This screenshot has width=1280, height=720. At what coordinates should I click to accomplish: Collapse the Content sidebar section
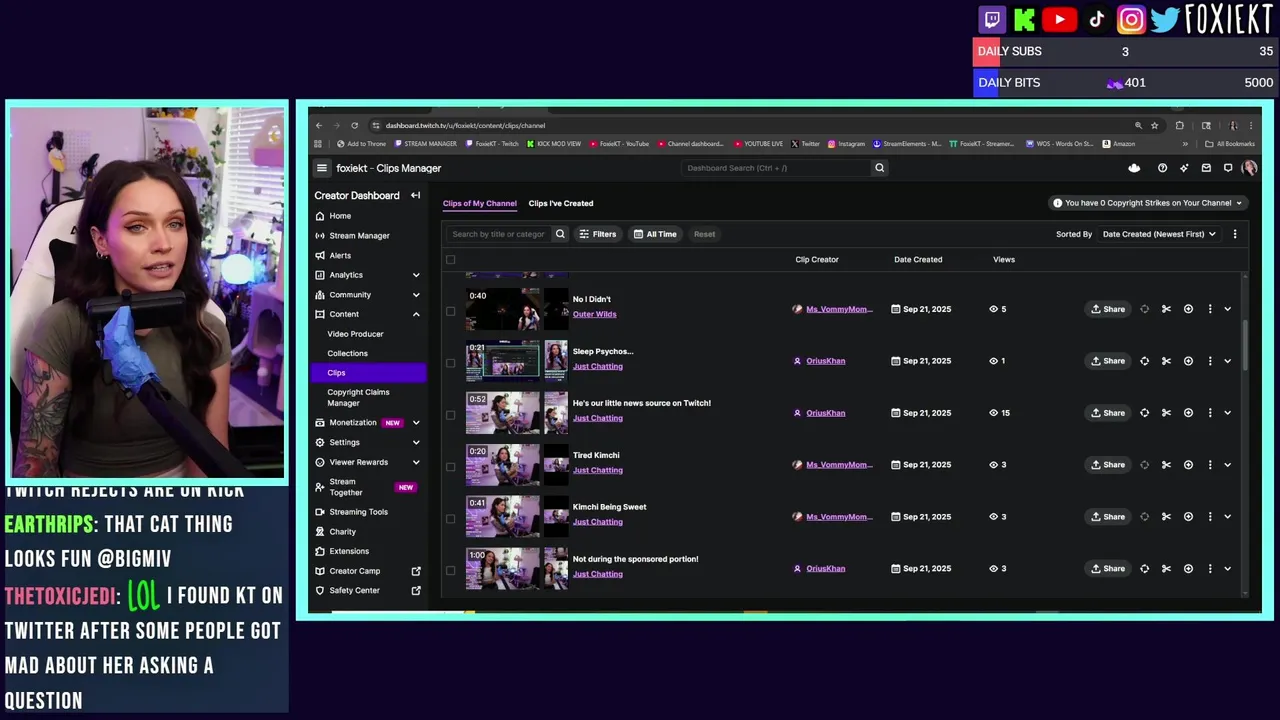416,314
